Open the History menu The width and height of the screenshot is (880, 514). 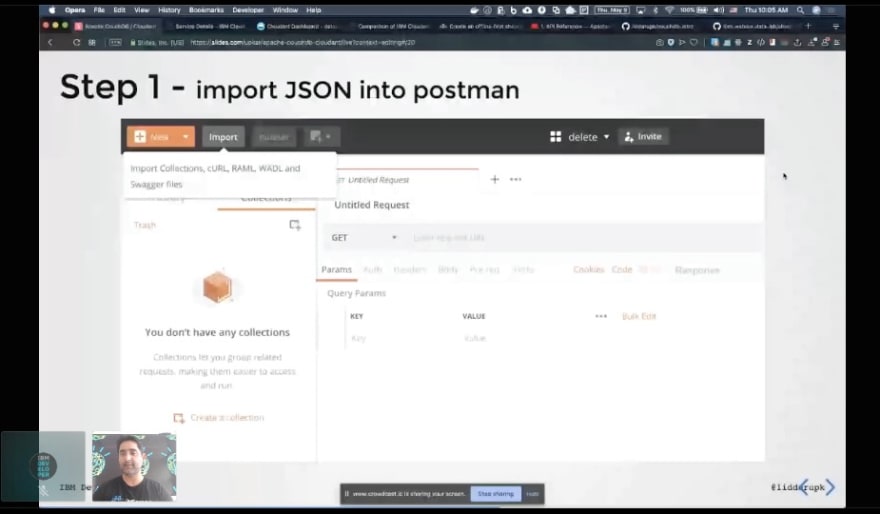(169, 10)
